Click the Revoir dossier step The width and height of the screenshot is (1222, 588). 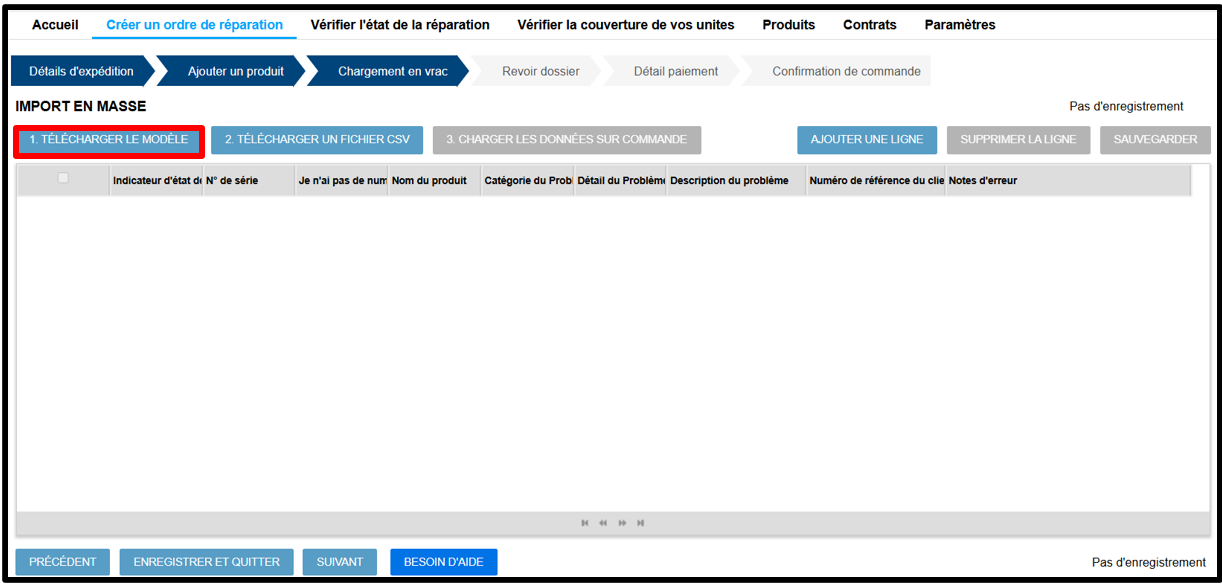[x=540, y=71]
